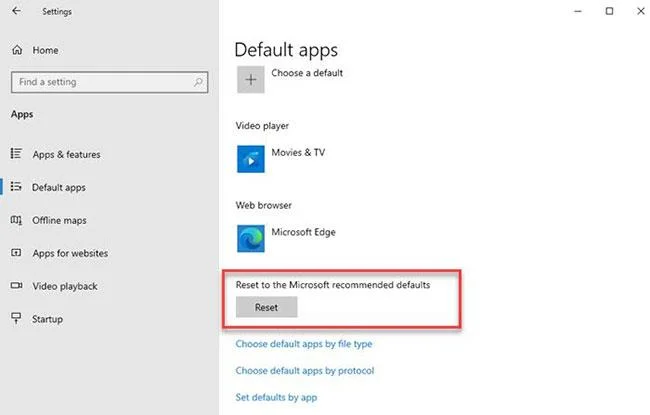Viewport: 650px width, 415px height.
Task: Open Startup page
Action: [48, 319]
